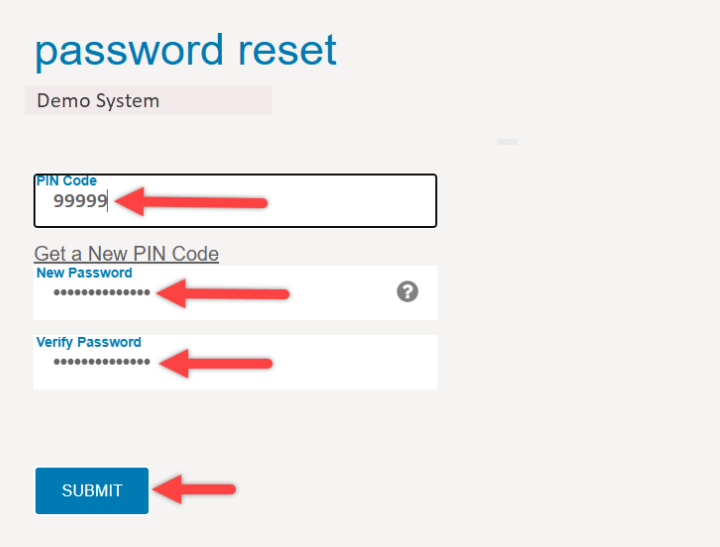Click the 99999 value in the PIN field
Image resolution: width=720 pixels, height=547 pixels.
80,201
